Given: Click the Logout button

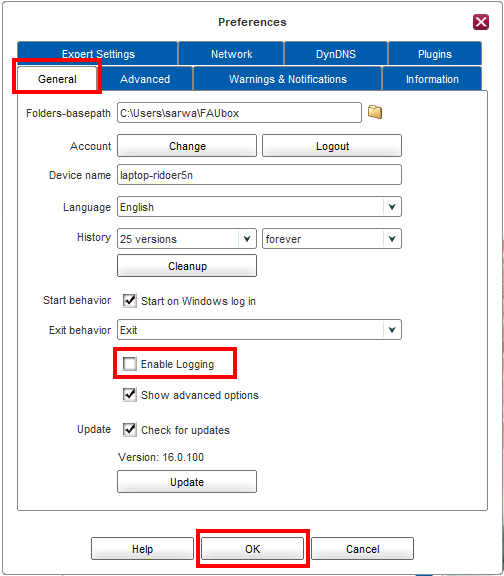Looking at the screenshot, I should [x=332, y=146].
